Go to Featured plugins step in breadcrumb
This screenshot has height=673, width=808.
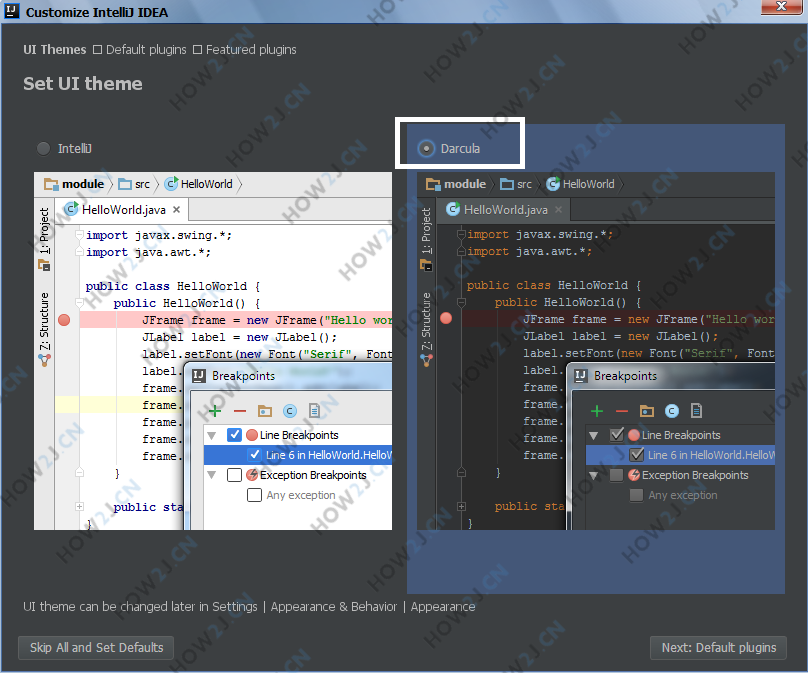[x=251, y=49]
